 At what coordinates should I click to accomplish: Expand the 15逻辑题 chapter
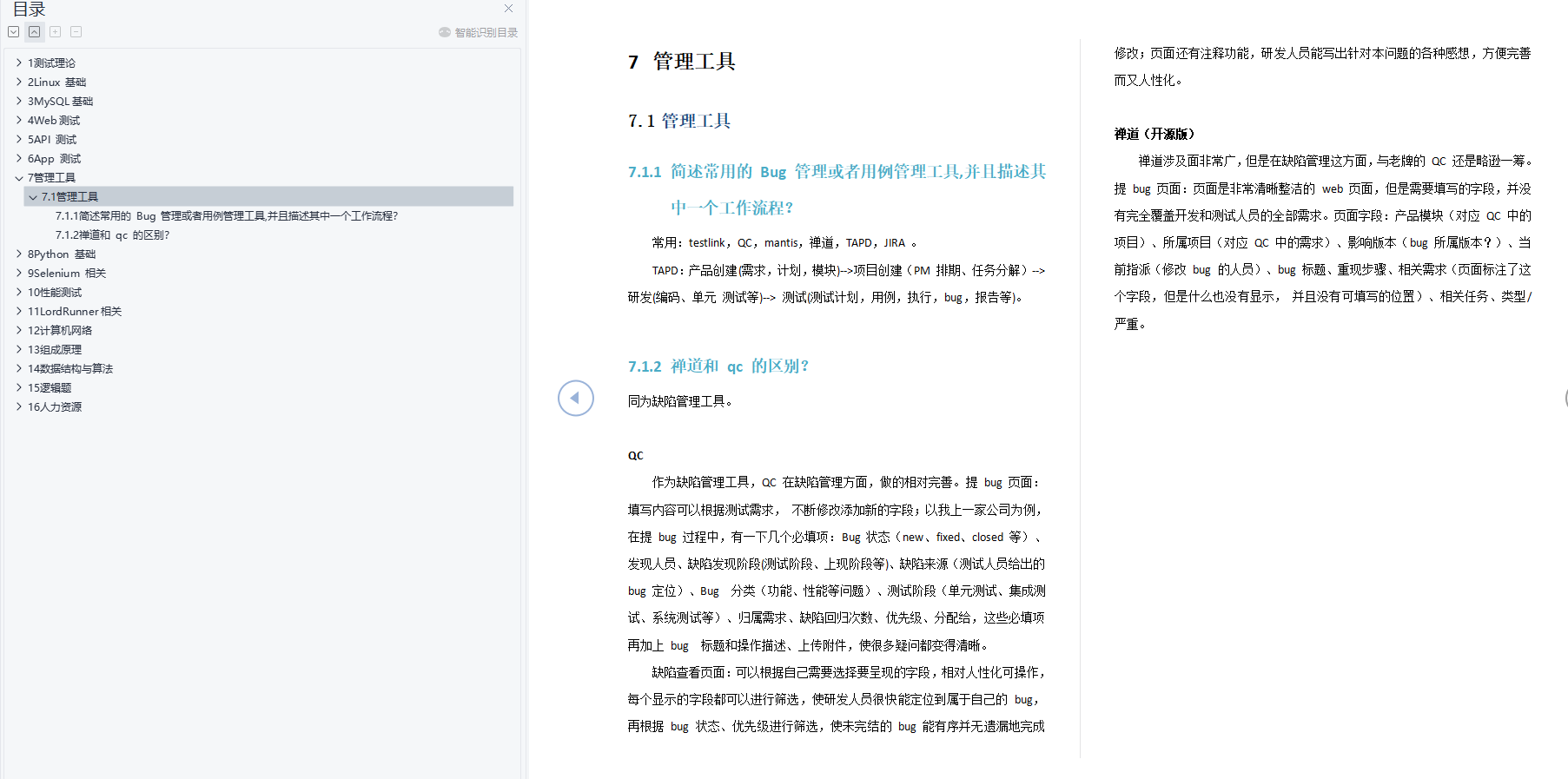click(19, 387)
